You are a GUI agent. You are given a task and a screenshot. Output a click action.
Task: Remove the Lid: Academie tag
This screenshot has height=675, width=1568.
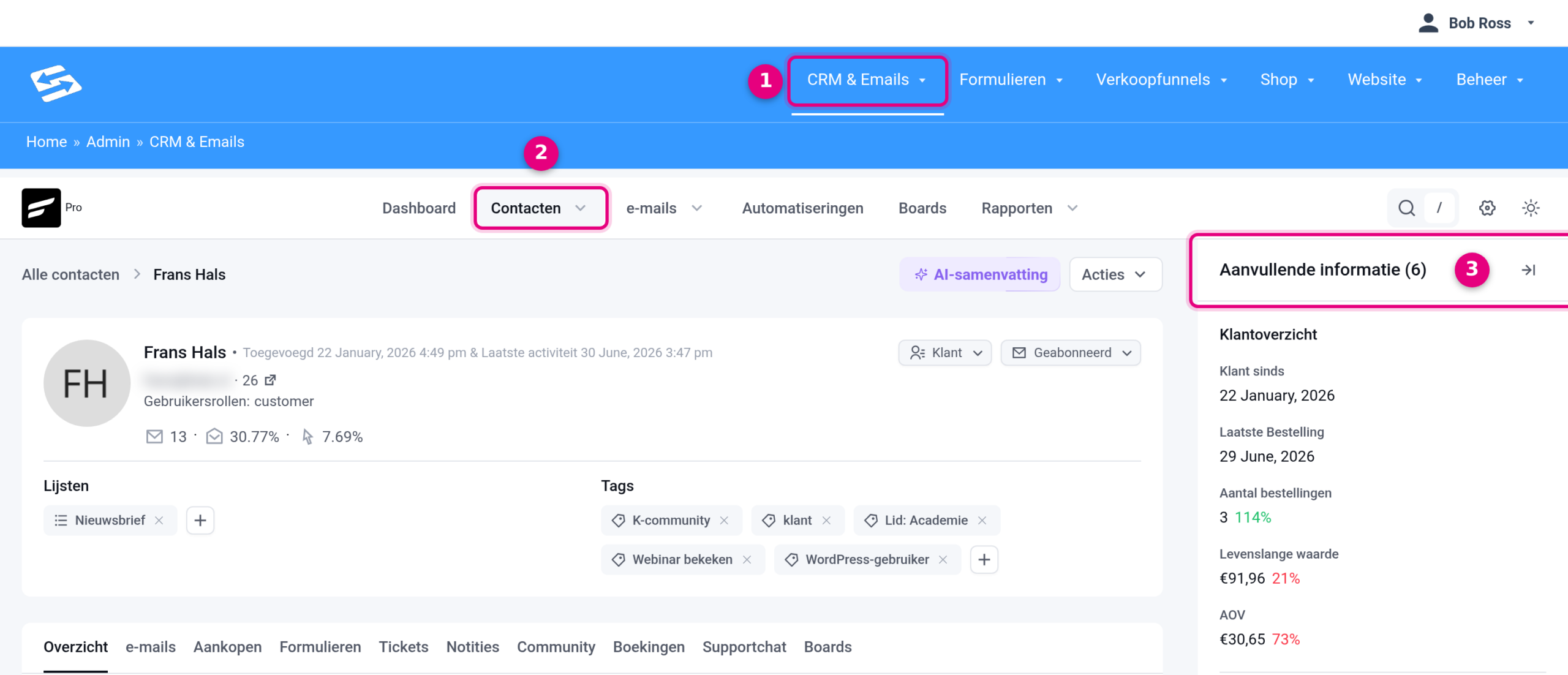pos(982,520)
